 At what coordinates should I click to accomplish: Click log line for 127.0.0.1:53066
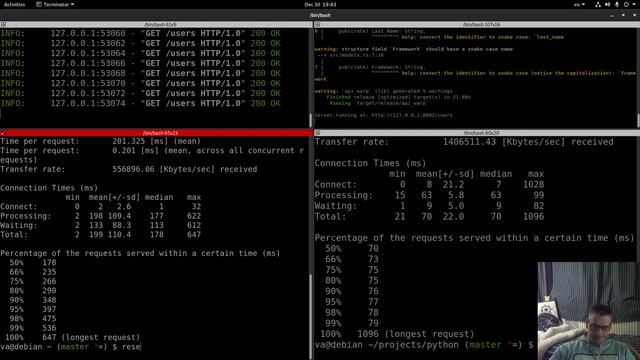pos(140,63)
